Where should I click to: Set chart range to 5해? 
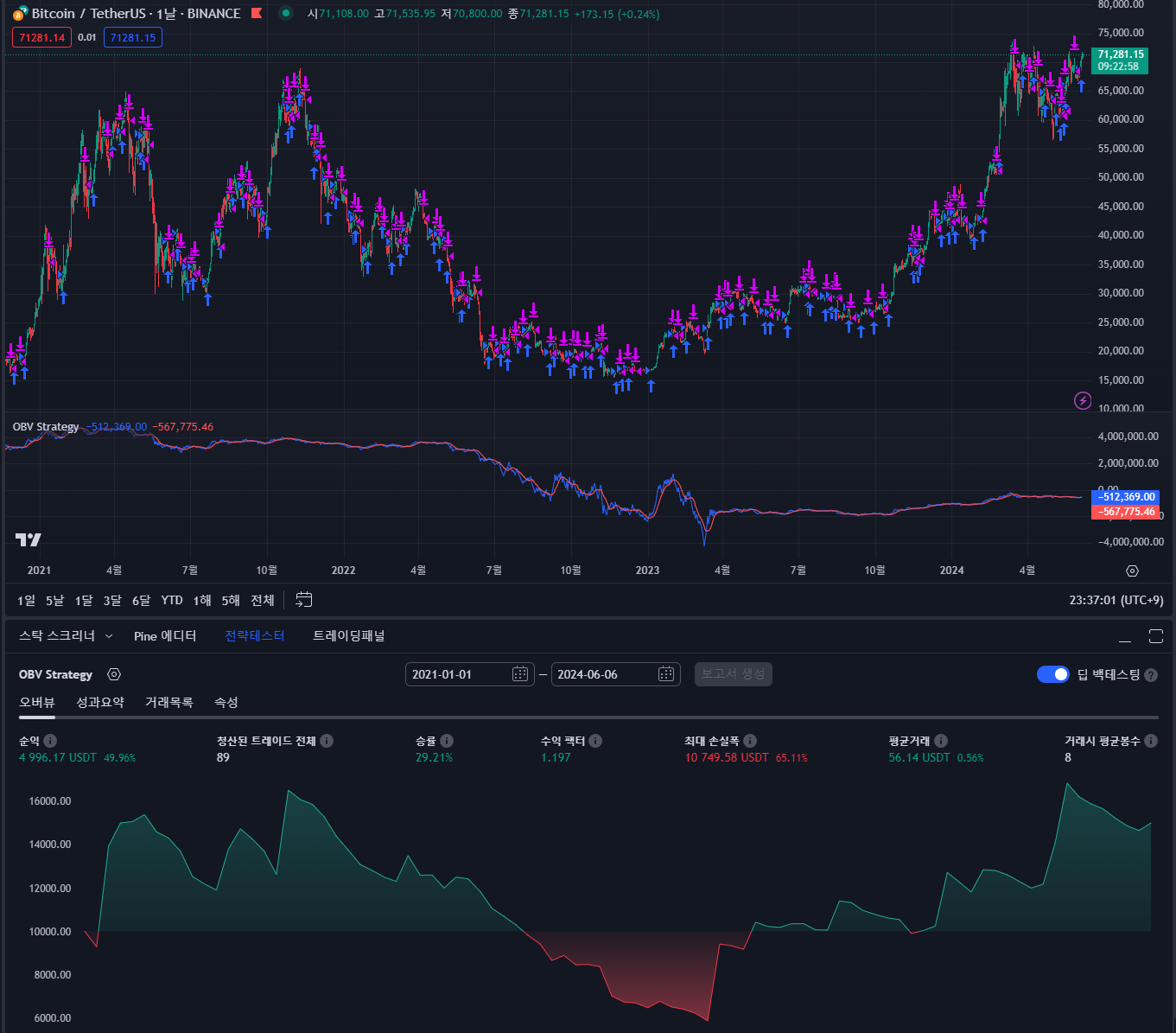coord(231,600)
